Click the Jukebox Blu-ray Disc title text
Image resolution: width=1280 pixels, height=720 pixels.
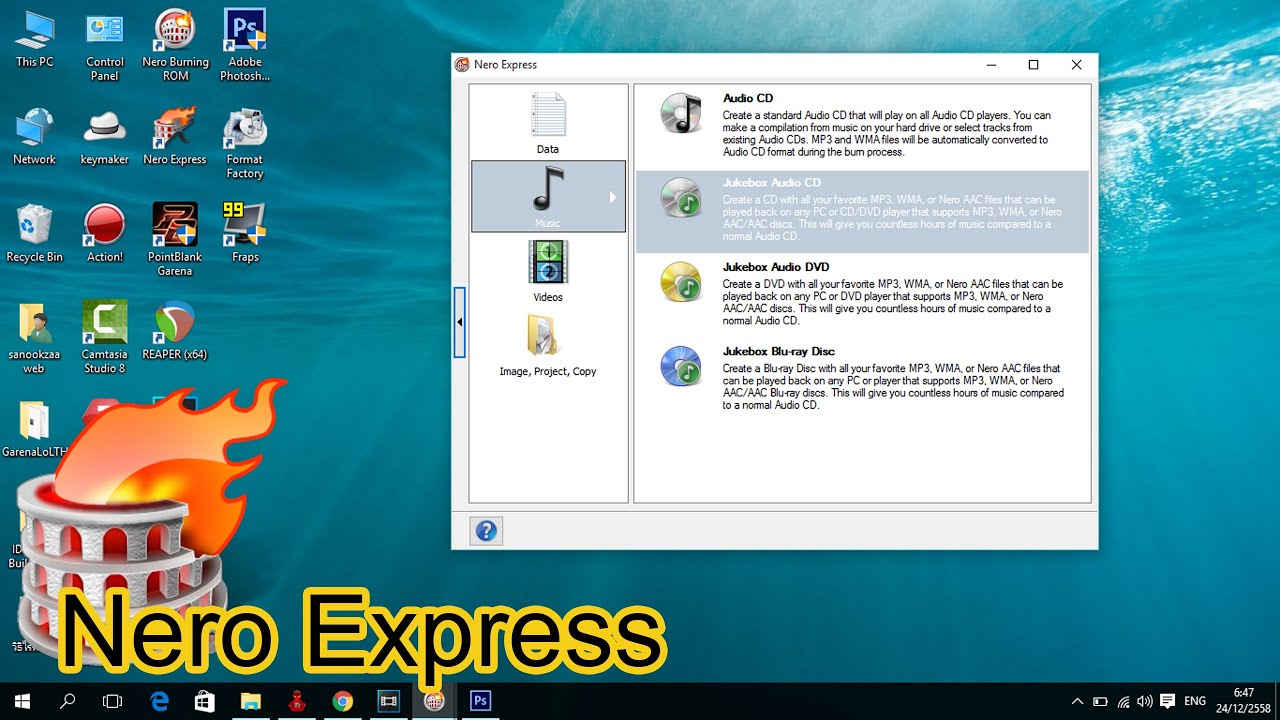click(x=779, y=351)
